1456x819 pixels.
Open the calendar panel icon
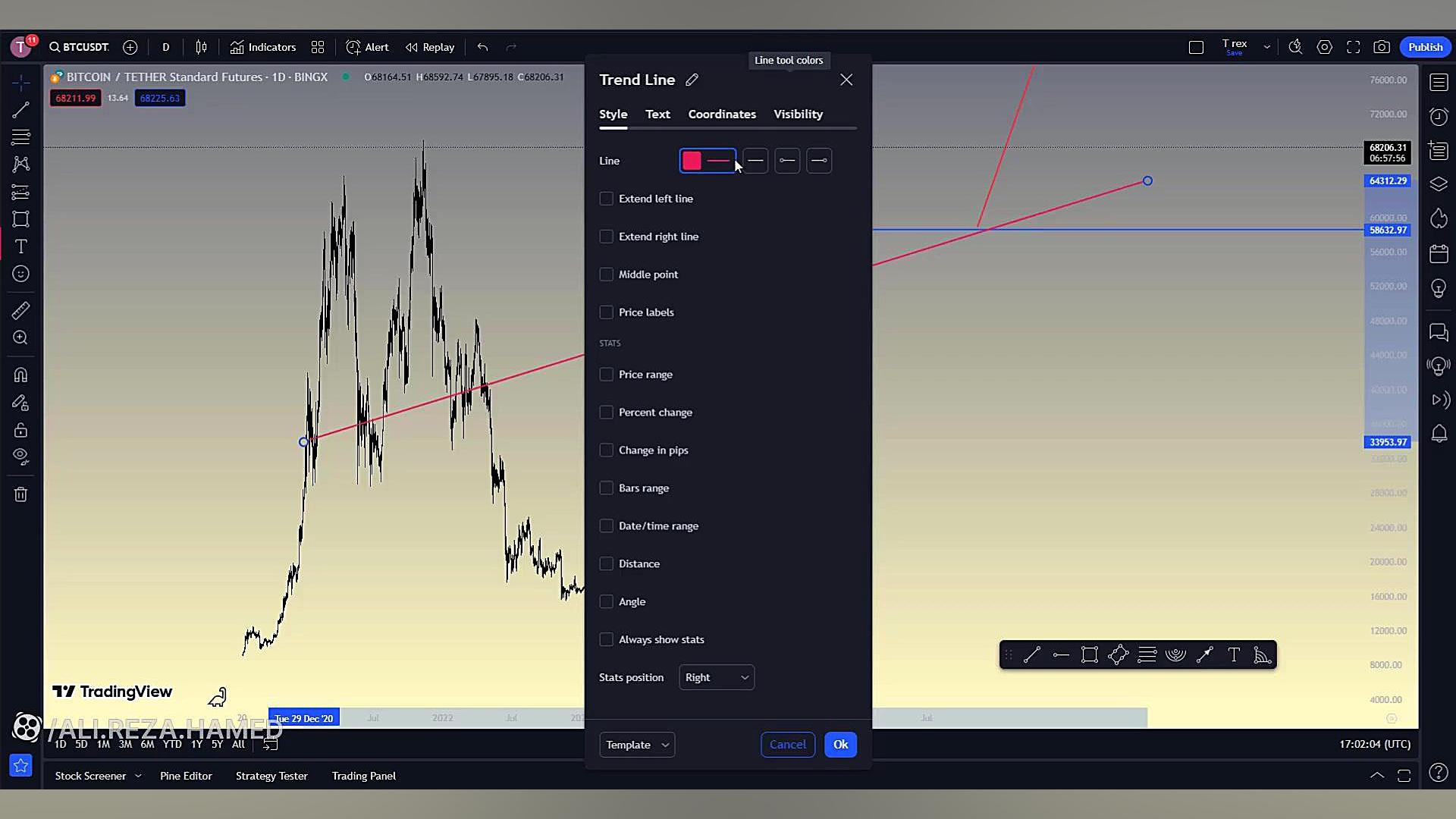(x=1439, y=253)
